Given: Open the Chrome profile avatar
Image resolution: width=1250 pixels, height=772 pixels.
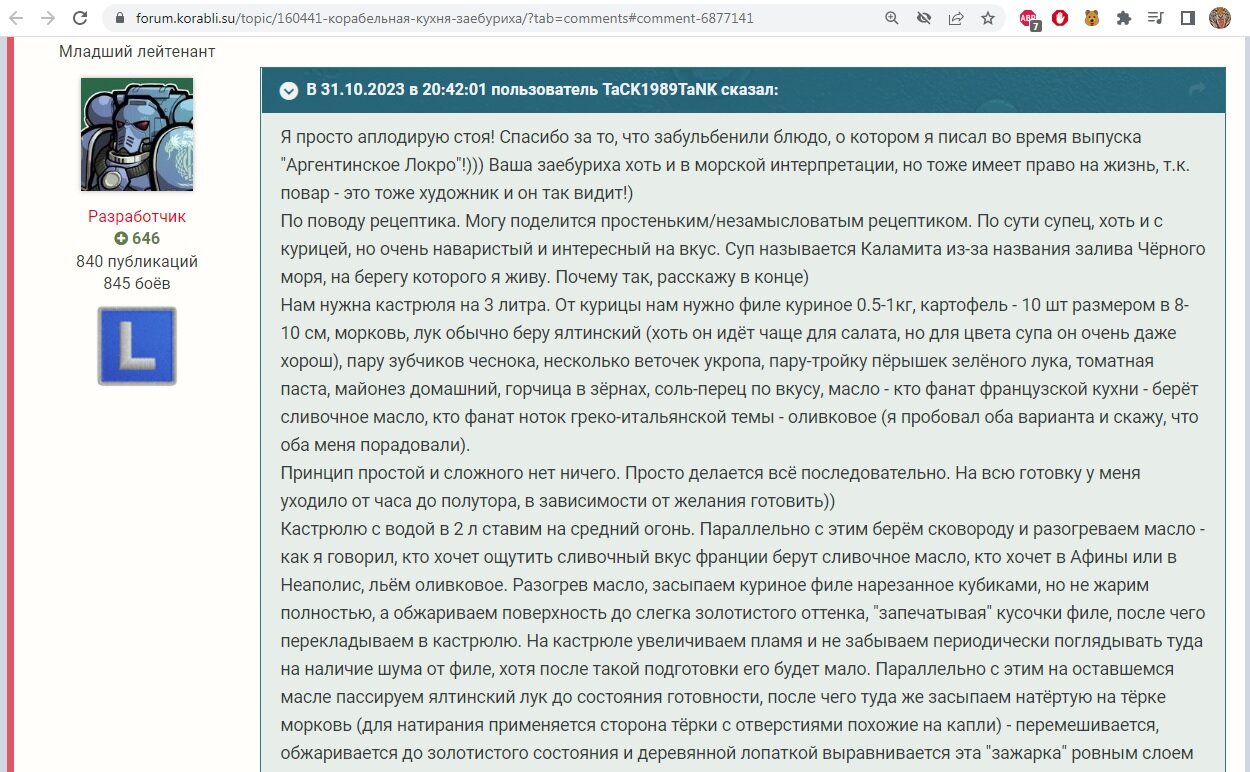Looking at the screenshot, I should tap(1220, 18).
